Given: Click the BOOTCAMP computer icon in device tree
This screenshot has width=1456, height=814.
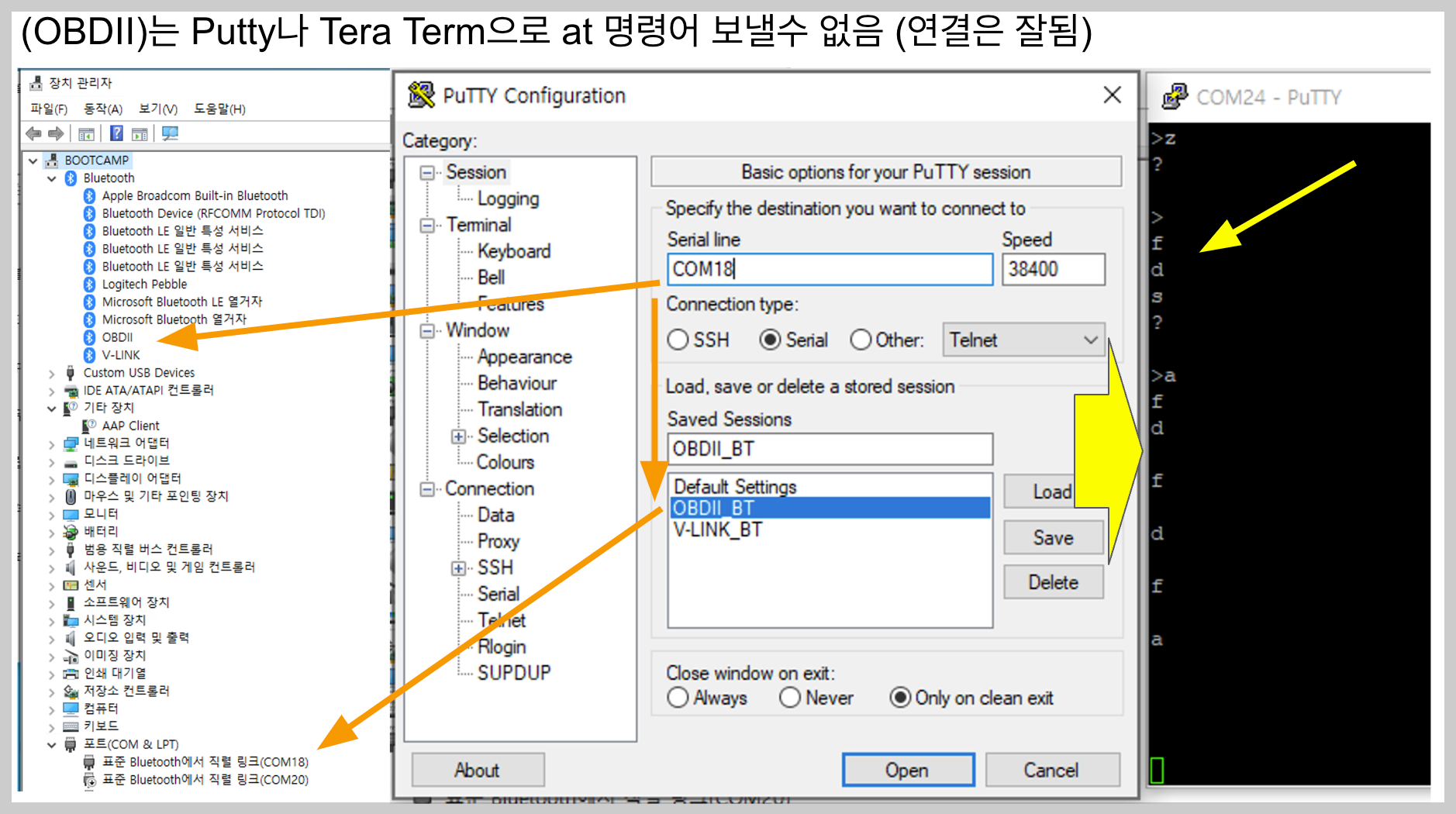Looking at the screenshot, I should click(52, 160).
